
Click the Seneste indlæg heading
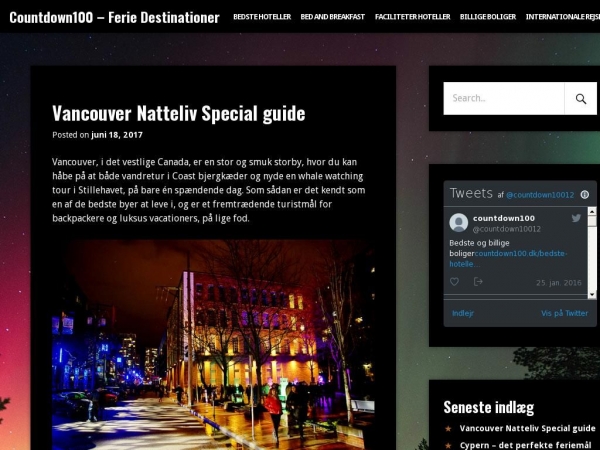point(489,407)
